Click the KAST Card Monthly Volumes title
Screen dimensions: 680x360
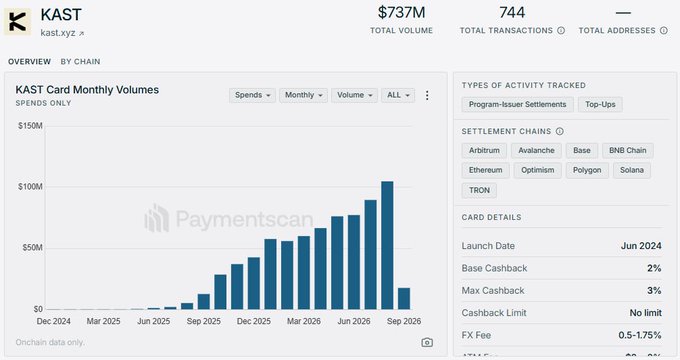pyautogui.click(x=87, y=90)
